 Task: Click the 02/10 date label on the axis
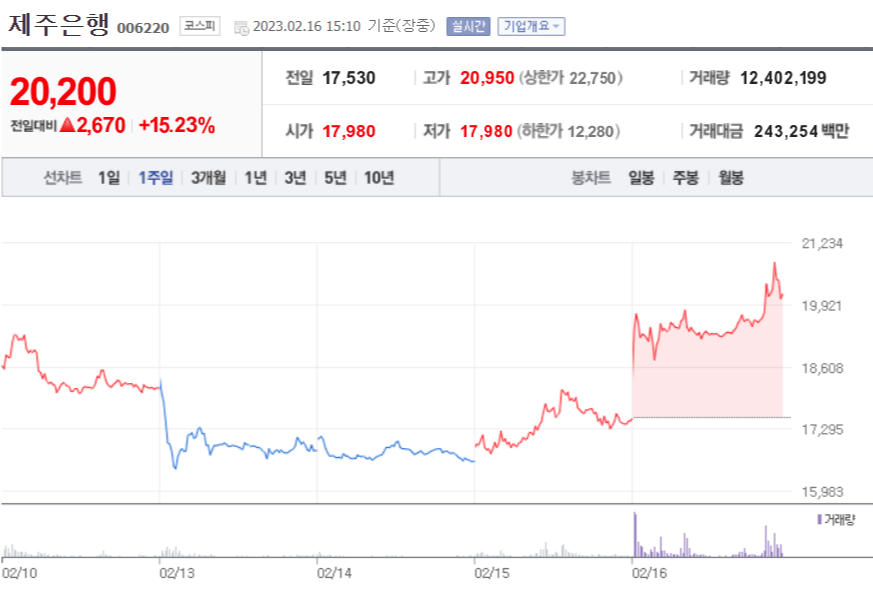click(19, 573)
